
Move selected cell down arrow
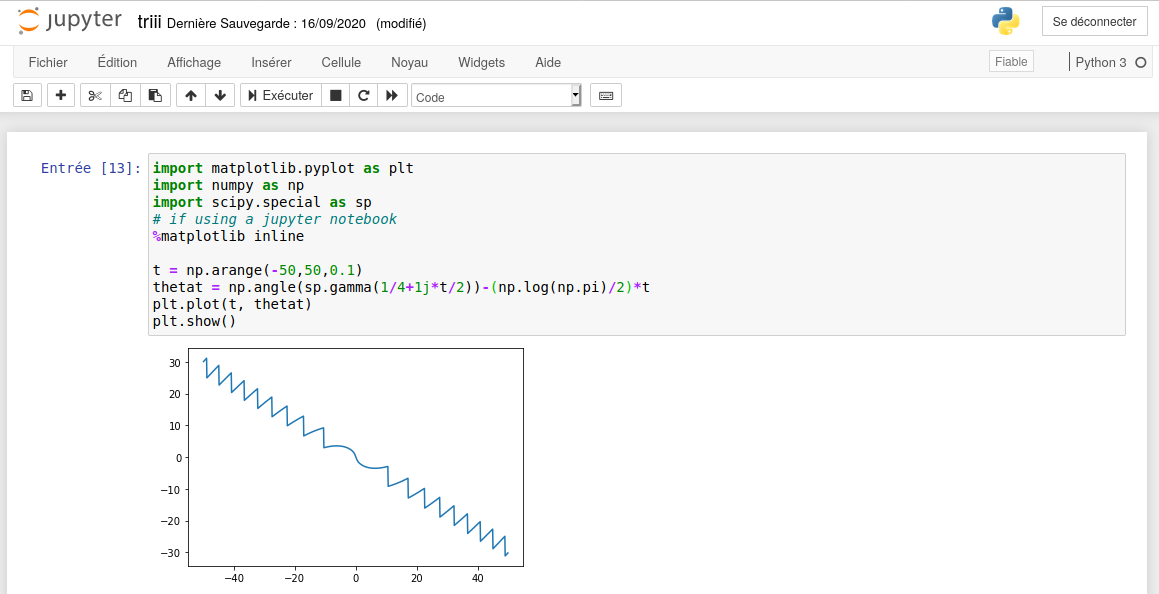point(220,96)
